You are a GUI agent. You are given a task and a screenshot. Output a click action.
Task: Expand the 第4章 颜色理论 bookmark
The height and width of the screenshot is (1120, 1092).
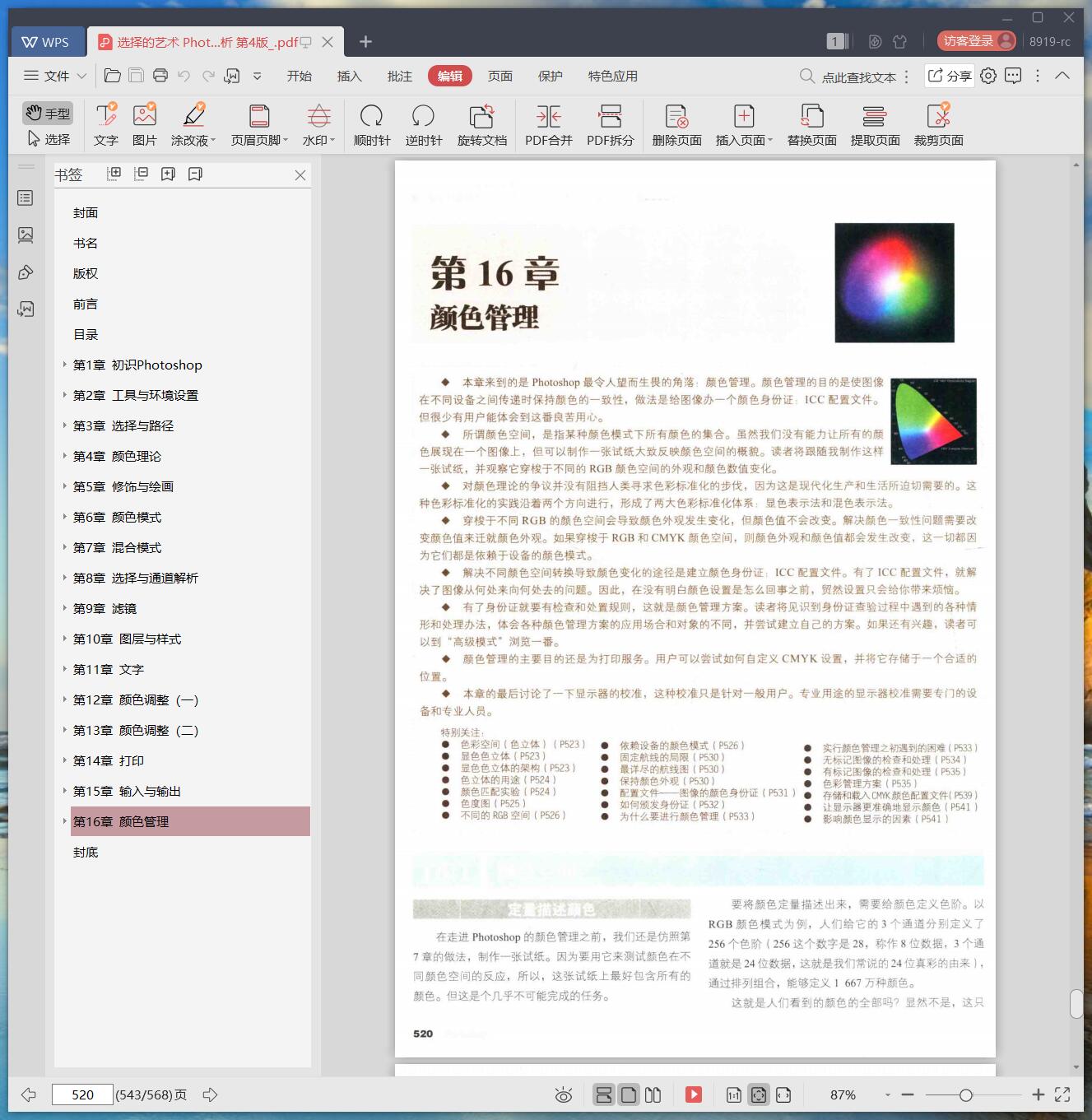65,456
